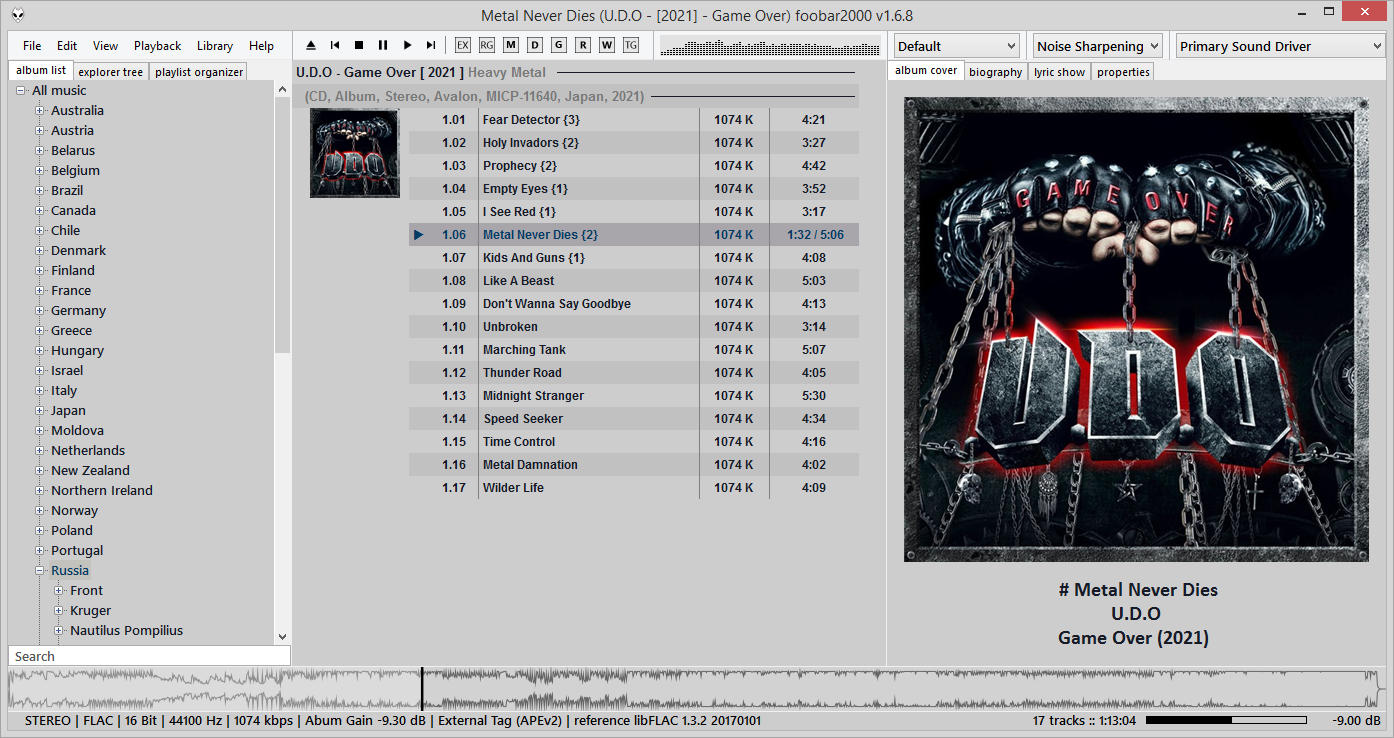1394x738 pixels.
Task: Expand the Japan tree node
Action: point(40,411)
